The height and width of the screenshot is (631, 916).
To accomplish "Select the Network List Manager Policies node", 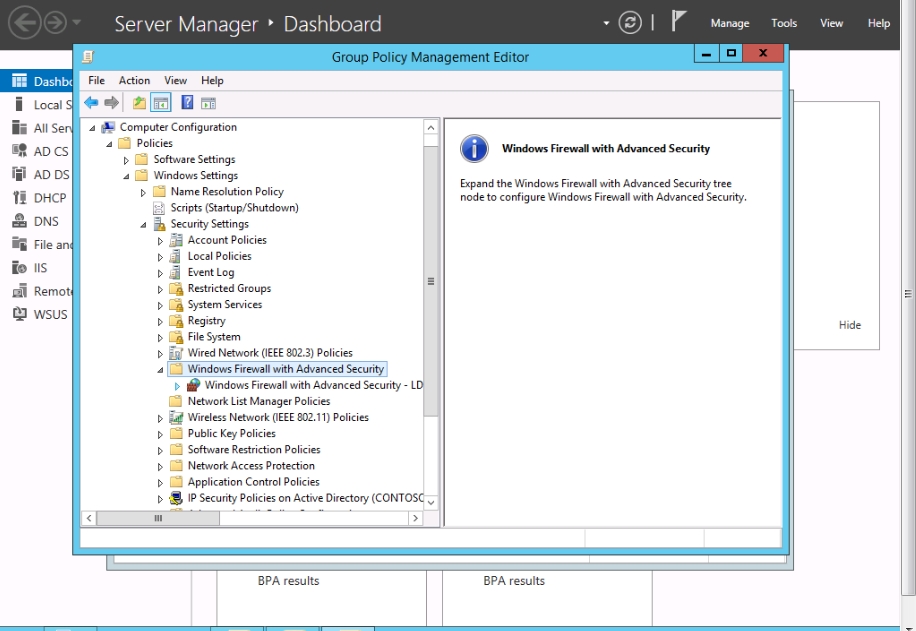I will [x=259, y=401].
